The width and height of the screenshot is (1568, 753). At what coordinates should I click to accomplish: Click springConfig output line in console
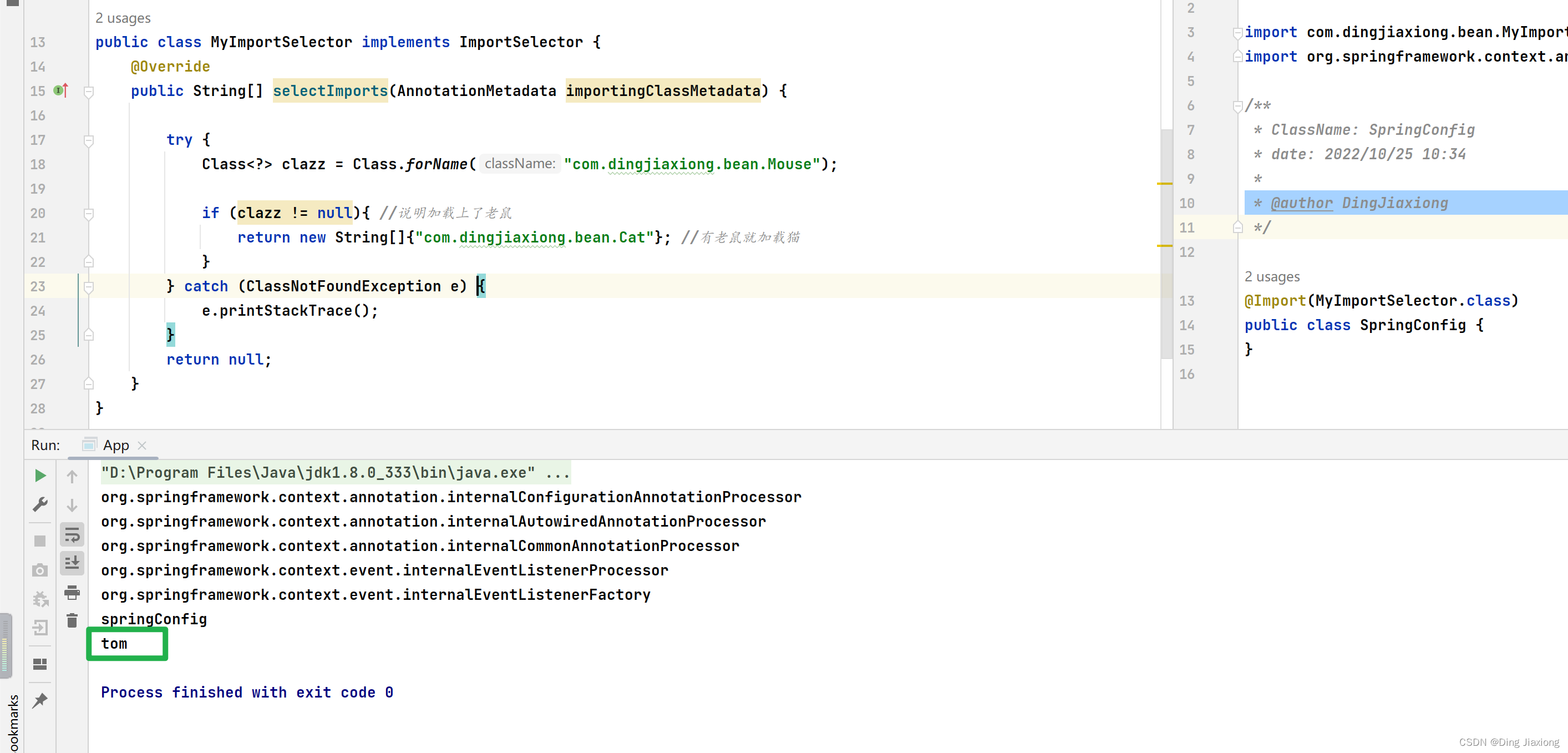pyautogui.click(x=154, y=620)
